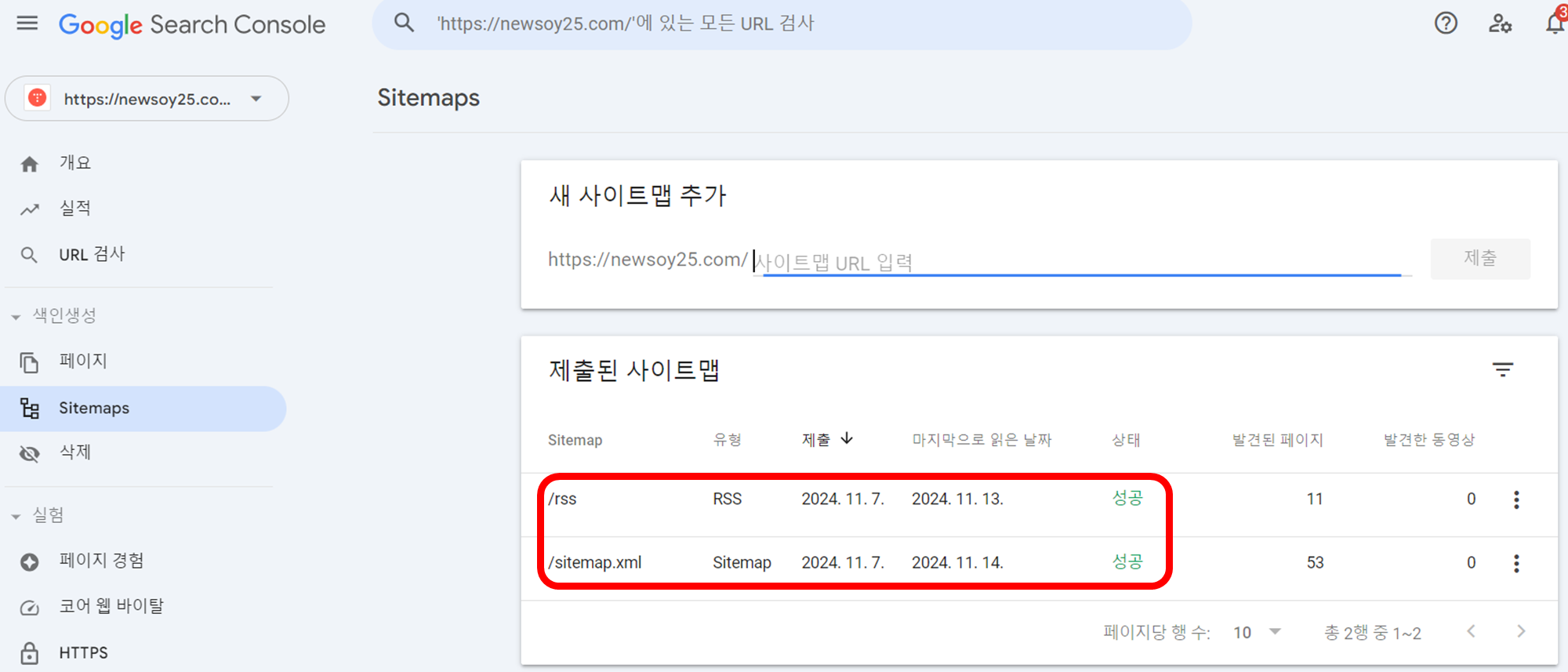Click the 제출 submit button
The height and width of the screenshot is (672, 1568).
(x=1480, y=258)
